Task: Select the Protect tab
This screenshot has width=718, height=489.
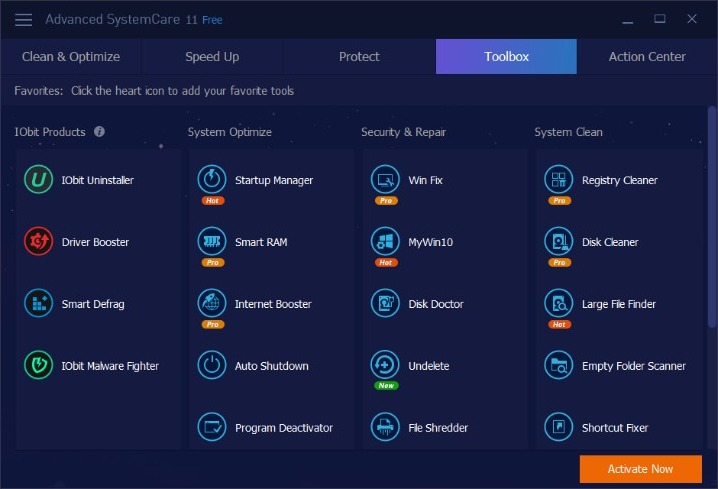Action: [359, 57]
